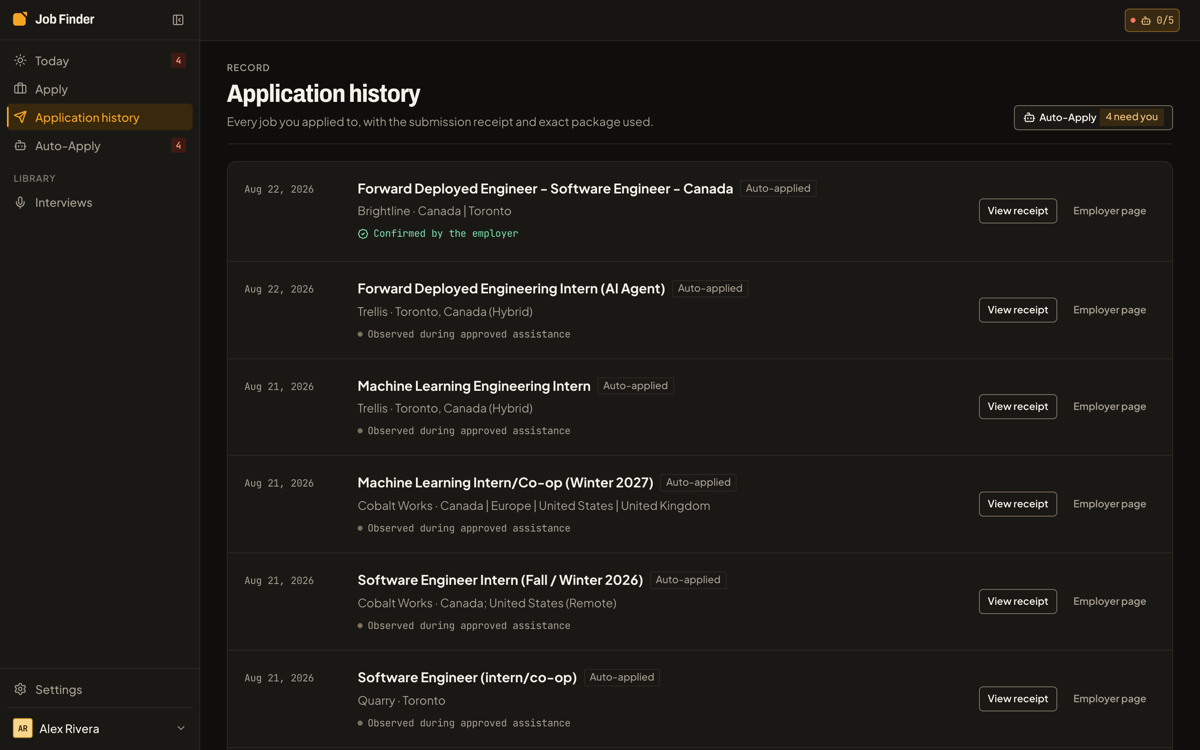Click the sidebar Auto-Apply badge showing 4
The width and height of the screenshot is (1200, 750).
point(178,146)
